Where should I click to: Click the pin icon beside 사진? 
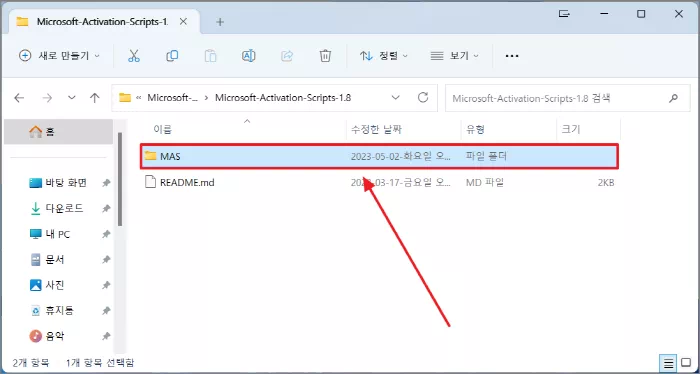click(106, 285)
